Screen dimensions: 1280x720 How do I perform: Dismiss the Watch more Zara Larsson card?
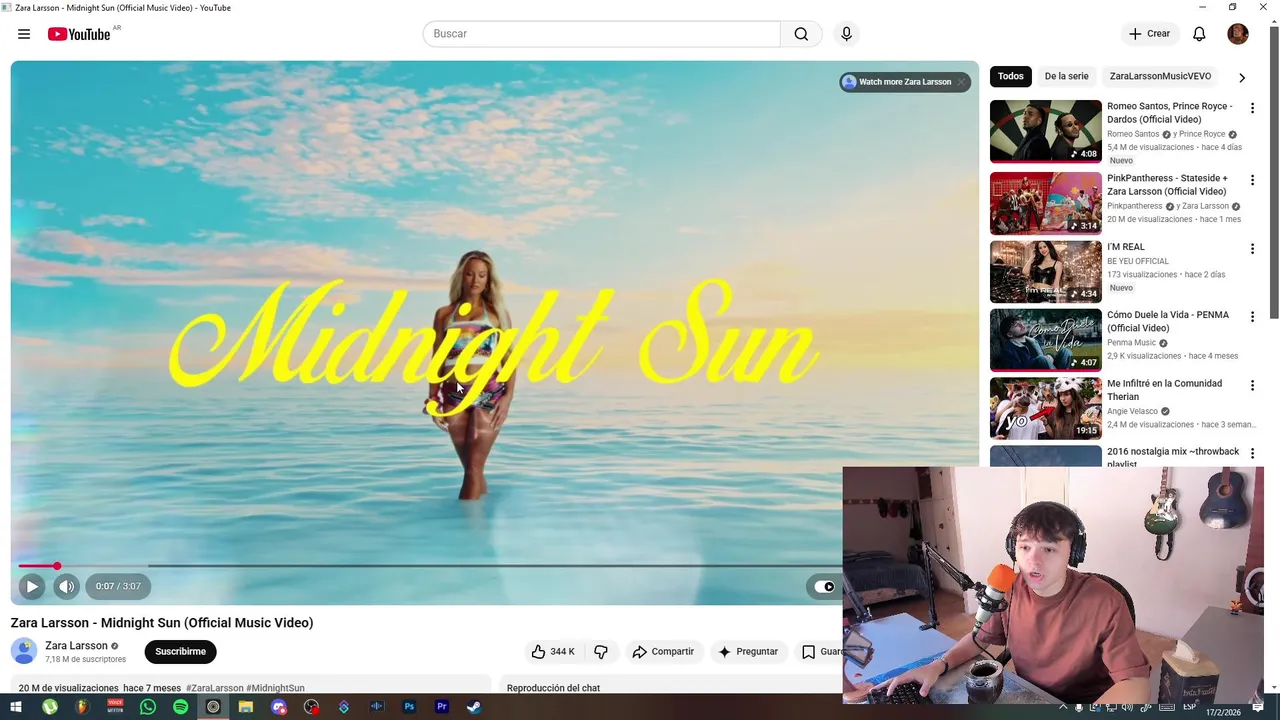point(961,82)
